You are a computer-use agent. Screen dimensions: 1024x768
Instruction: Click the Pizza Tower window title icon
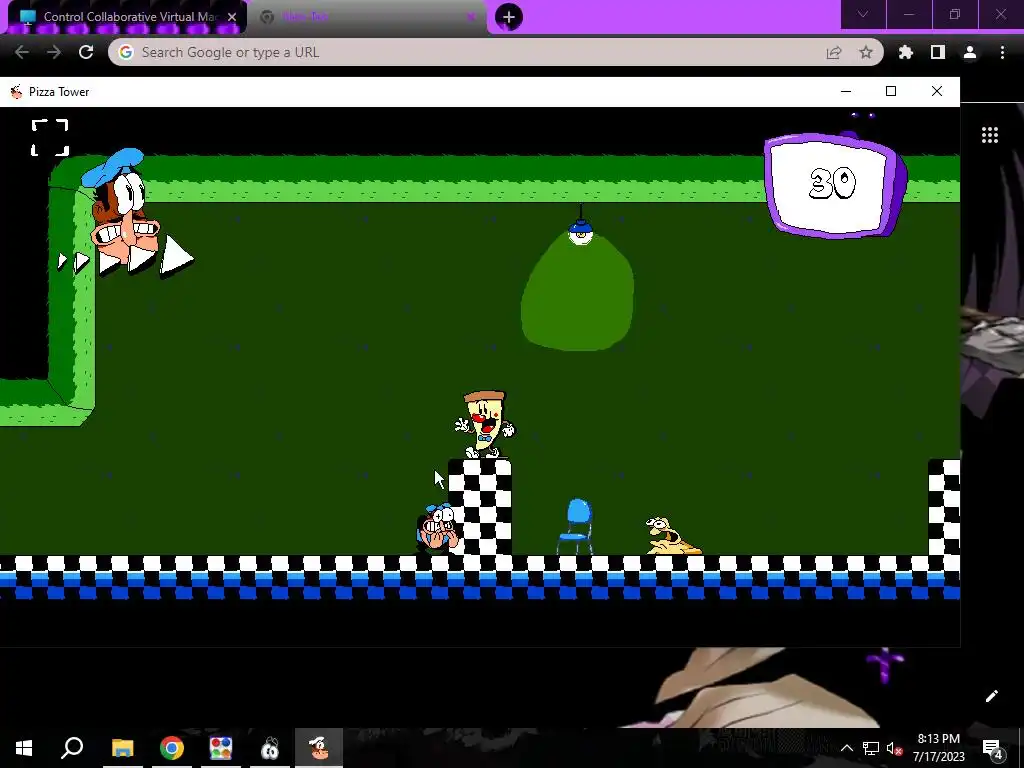tap(16, 92)
